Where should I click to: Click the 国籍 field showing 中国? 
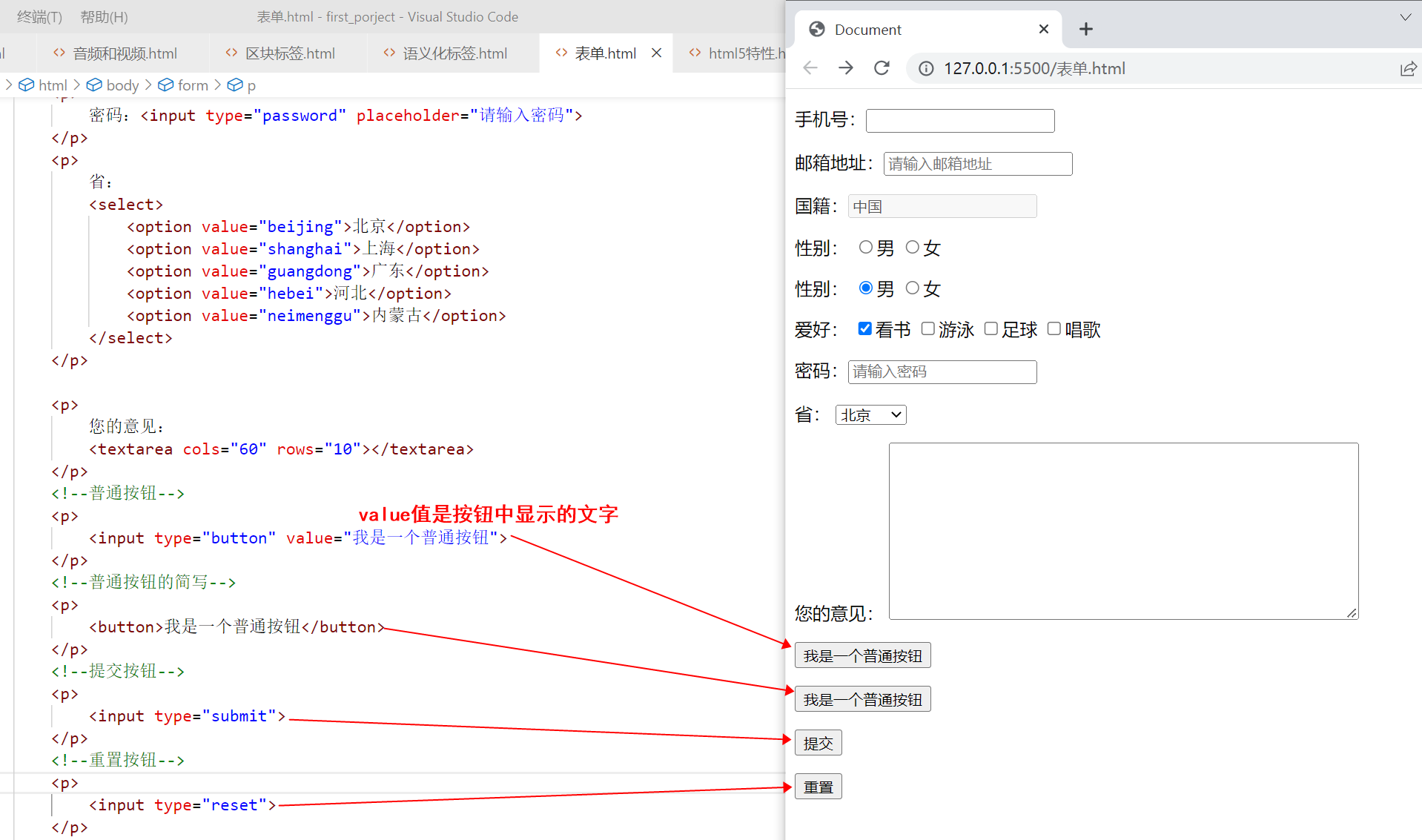pos(942,206)
